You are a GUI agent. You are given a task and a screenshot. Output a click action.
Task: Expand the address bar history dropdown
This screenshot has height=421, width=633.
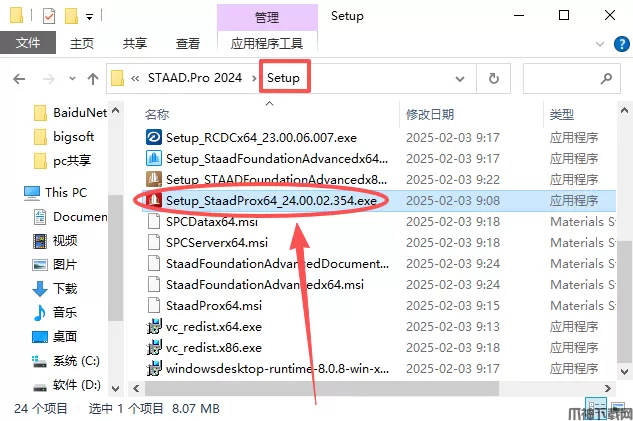point(459,78)
